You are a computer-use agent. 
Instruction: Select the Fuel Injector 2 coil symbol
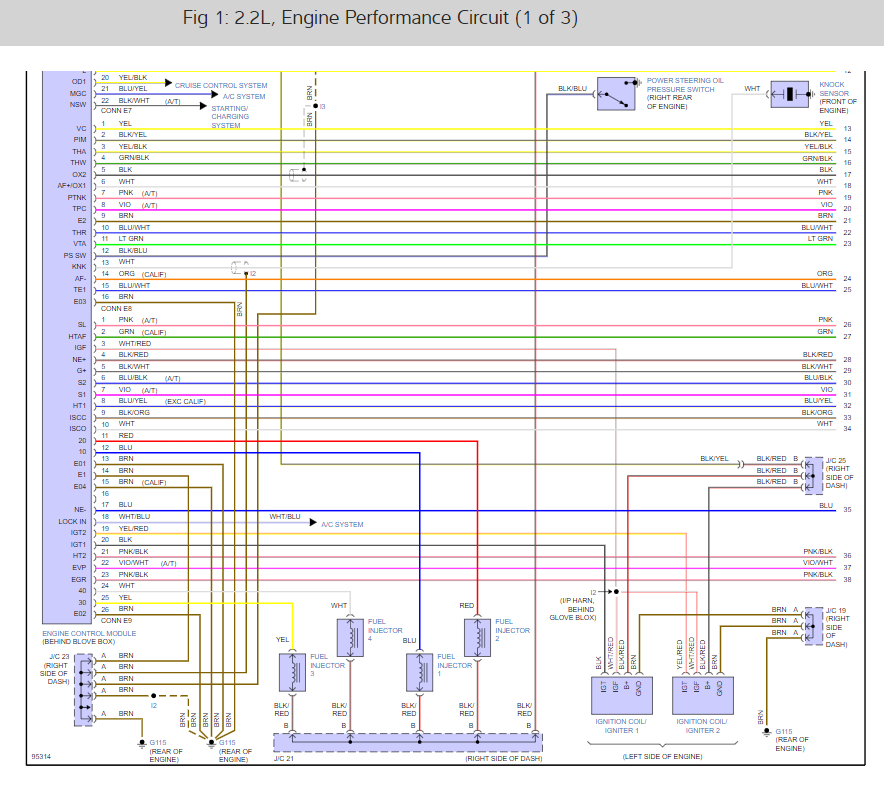coord(478,638)
